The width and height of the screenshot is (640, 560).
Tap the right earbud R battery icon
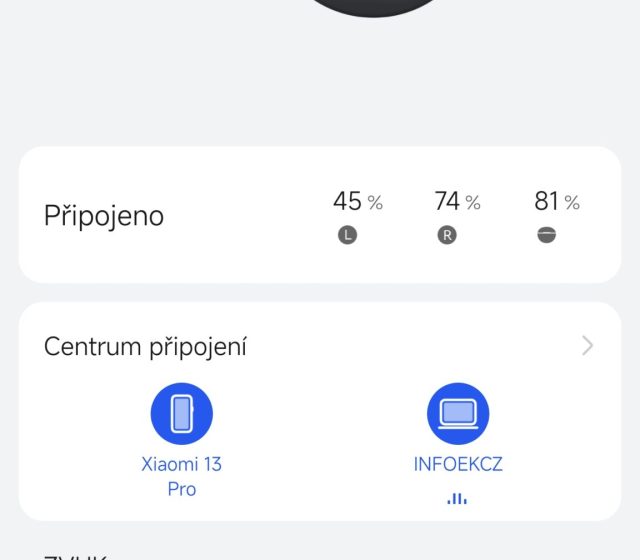[447, 236]
